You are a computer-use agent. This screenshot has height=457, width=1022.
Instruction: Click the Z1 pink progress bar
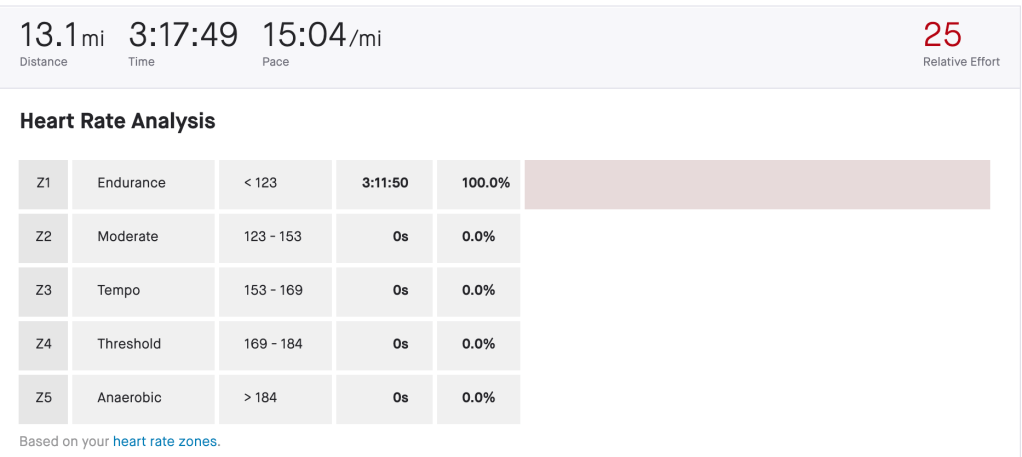[757, 184]
